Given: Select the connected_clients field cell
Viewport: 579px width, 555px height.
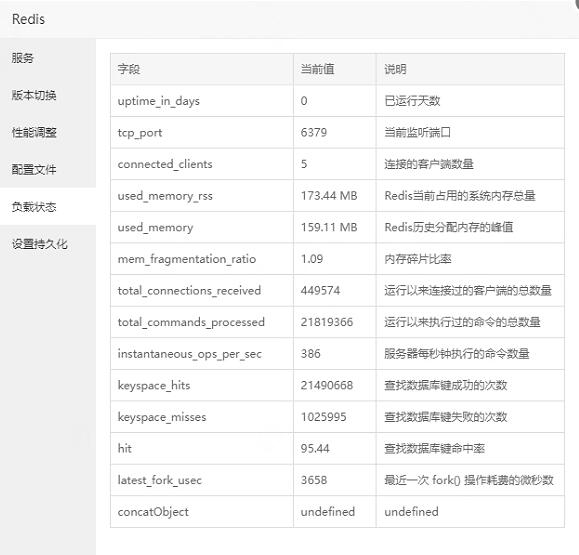Looking at the screenshot, I should point(202,164).
